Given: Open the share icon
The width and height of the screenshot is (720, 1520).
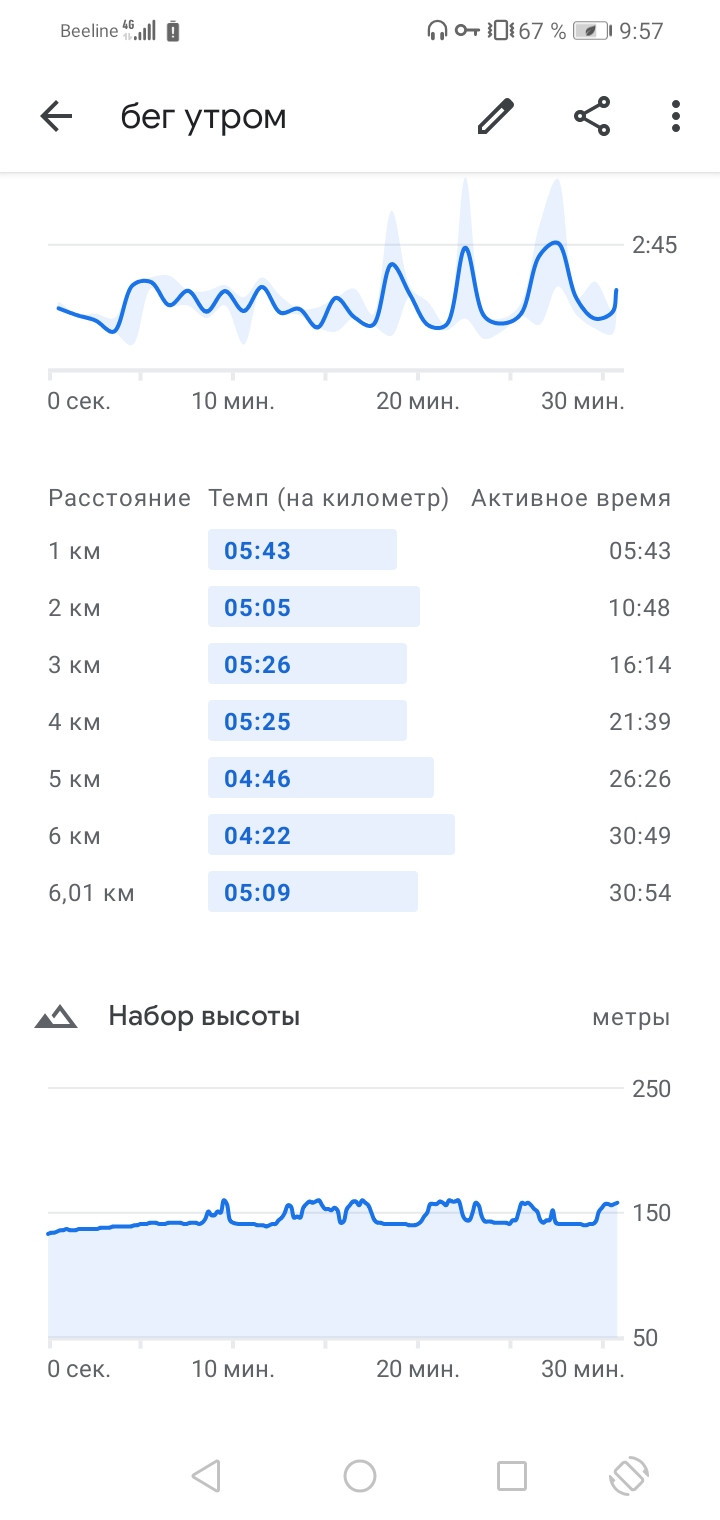Looking at the screenshot, I should click(x=592, y=117).
